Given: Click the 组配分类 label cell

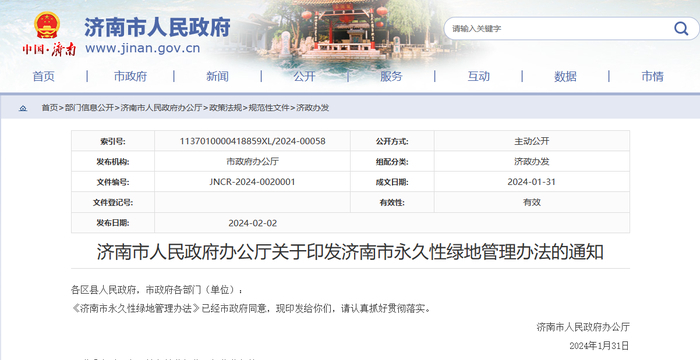Looking at the screenshot, I should coord(392,162).
